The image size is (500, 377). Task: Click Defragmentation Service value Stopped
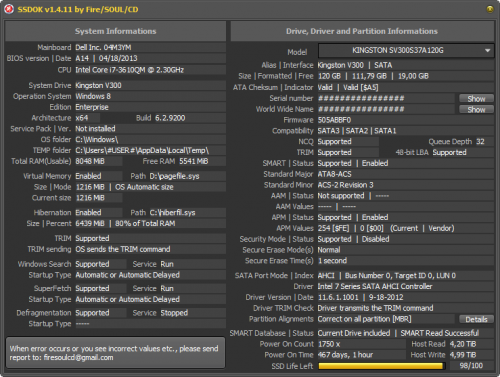174,313
